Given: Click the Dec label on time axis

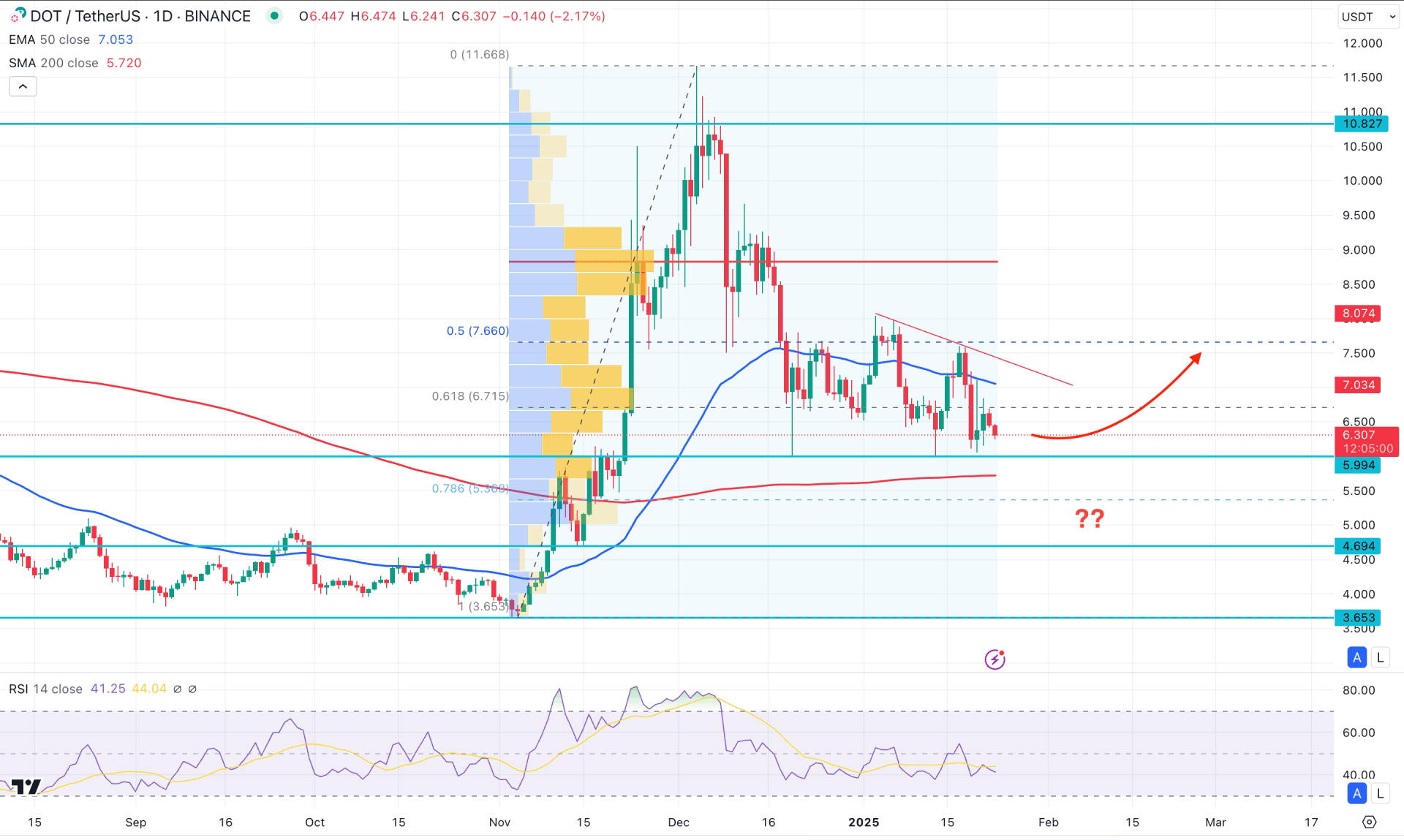Looking at the screenshot, I should (x=679, y=822).
